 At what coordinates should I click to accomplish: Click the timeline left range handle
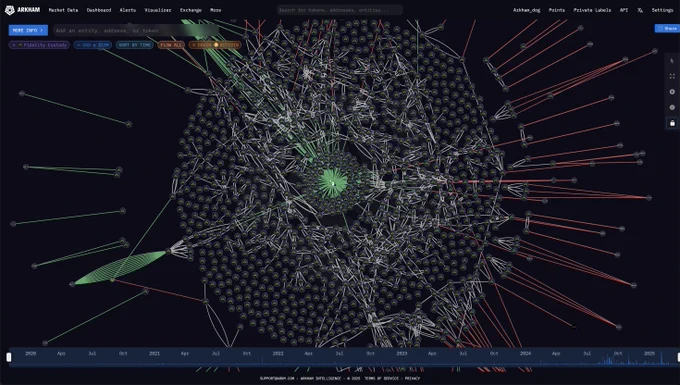click(x=9, y=357)
